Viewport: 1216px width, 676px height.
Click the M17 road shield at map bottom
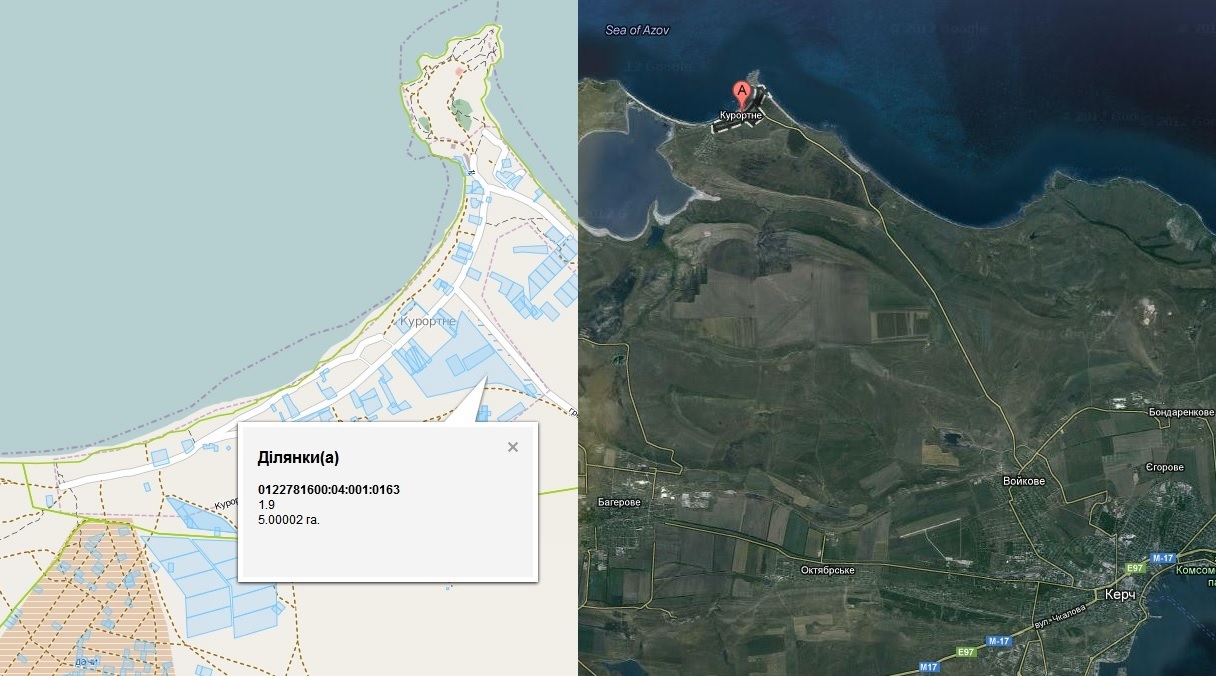click(929, 665)
